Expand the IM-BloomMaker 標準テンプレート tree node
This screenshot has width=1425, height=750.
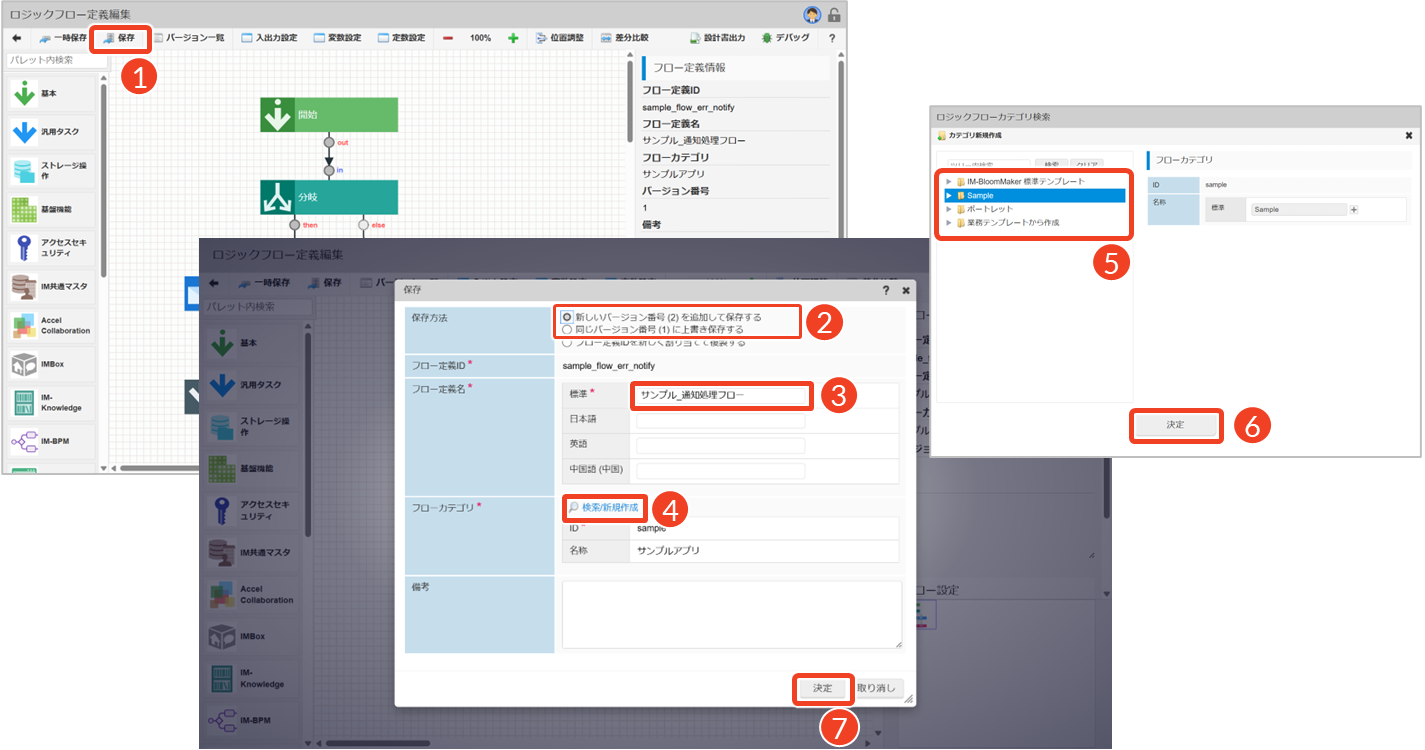tap(948, 182)
